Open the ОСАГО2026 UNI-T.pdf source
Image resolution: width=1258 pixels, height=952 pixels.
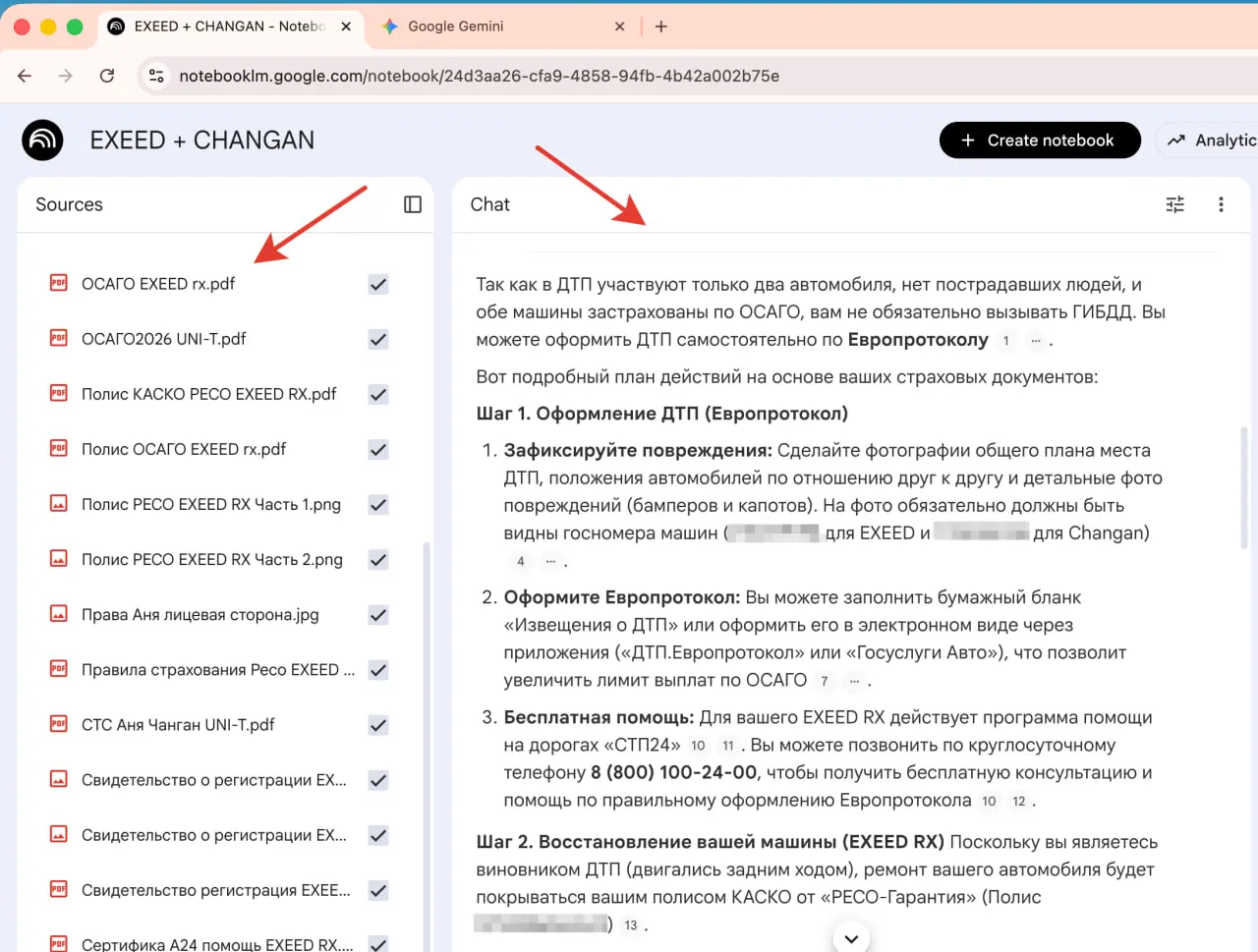[163, 339]
